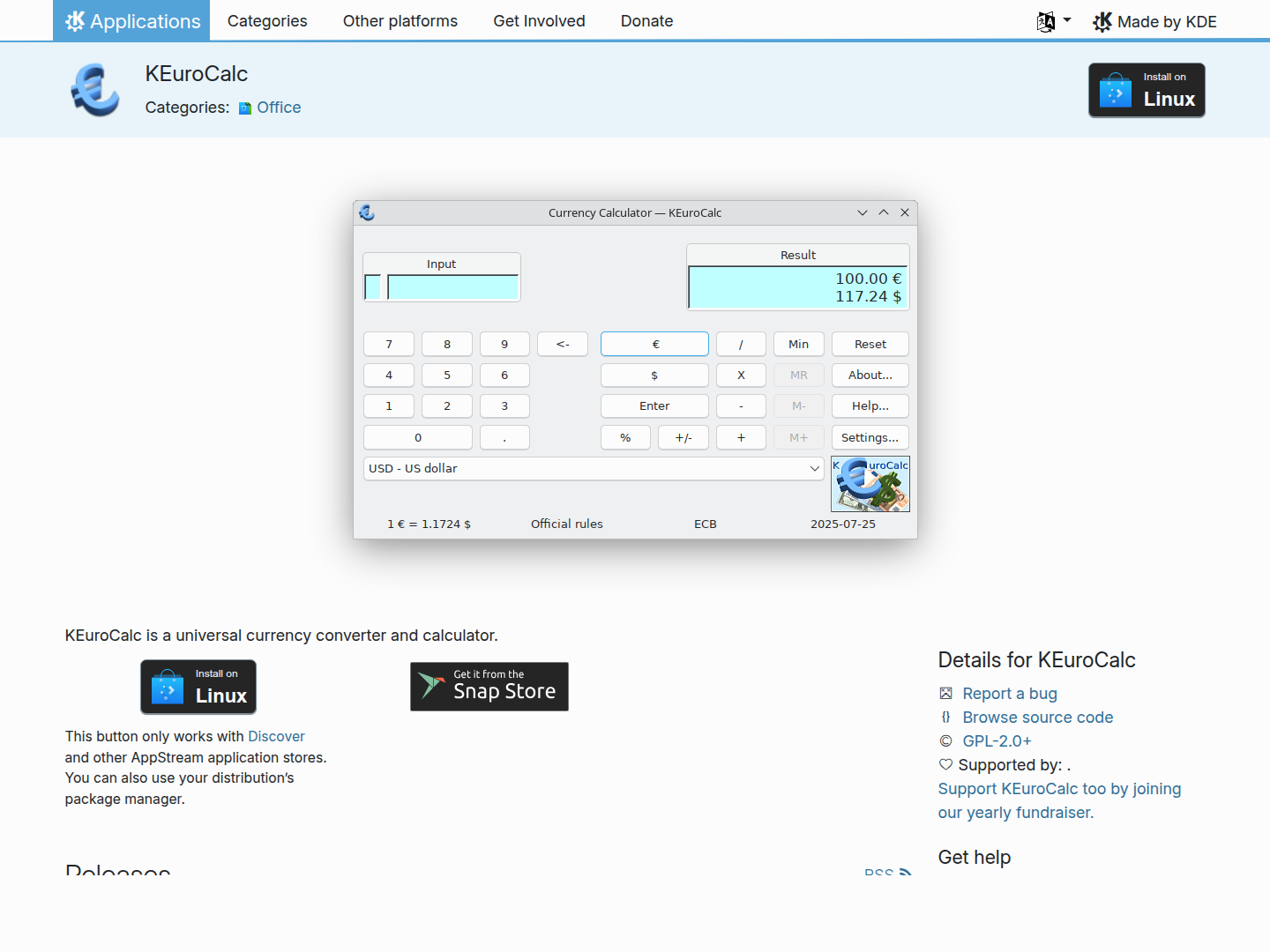Click the minus - key

pos(741,406)
